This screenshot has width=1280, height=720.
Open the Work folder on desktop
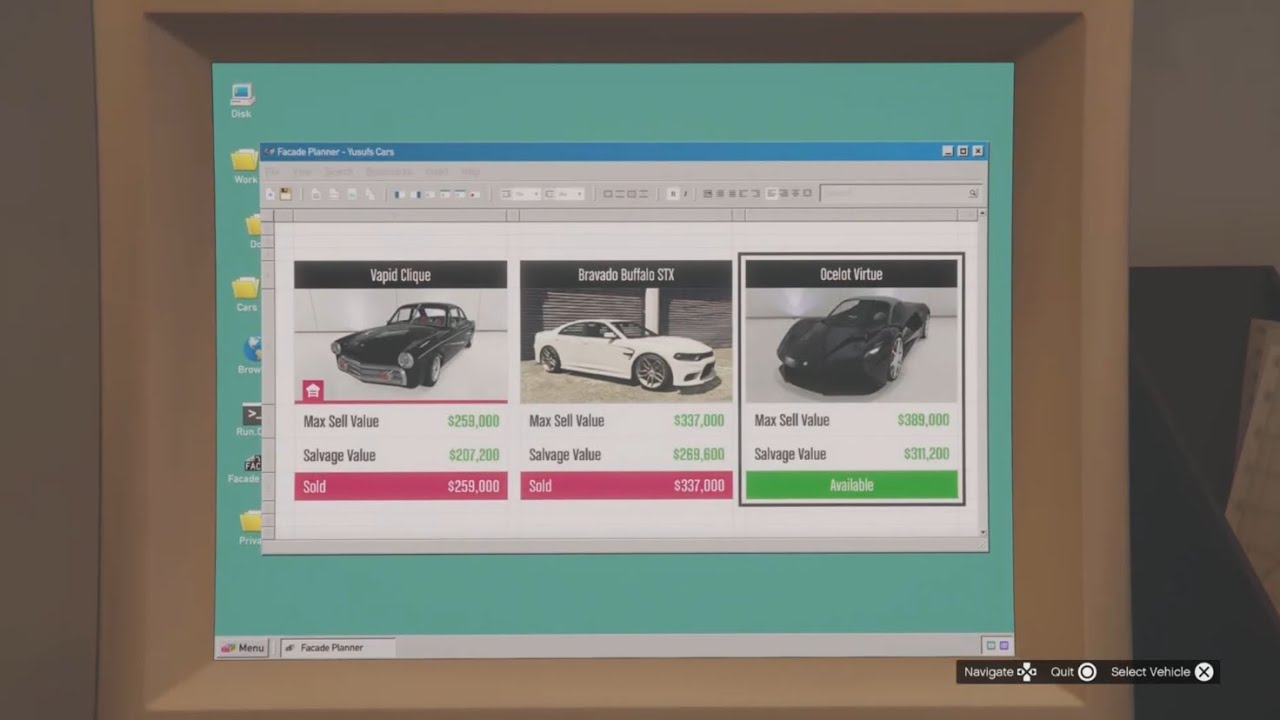point(246,166)
